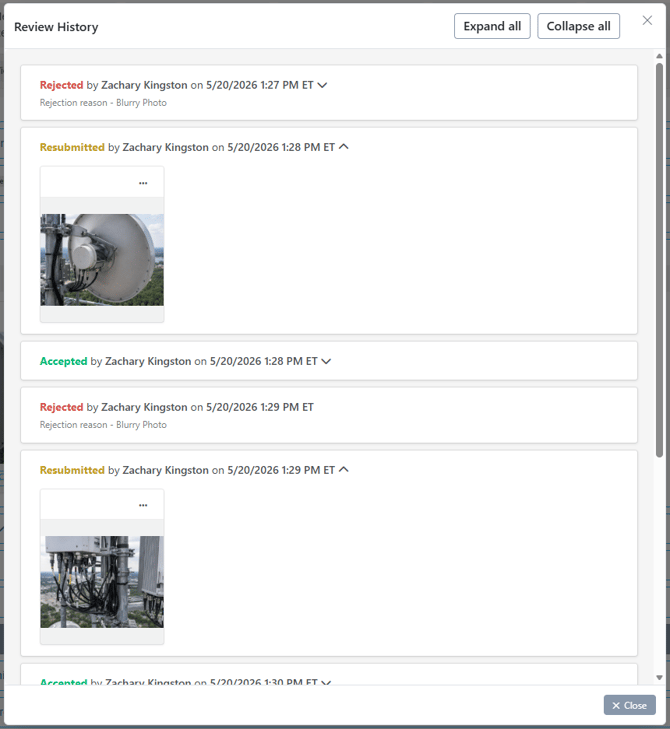Click the 1:28 PM Resubmitted status label
Viewport: 670px width, 729px height.
pyautogui.click(x=72, y=147)
